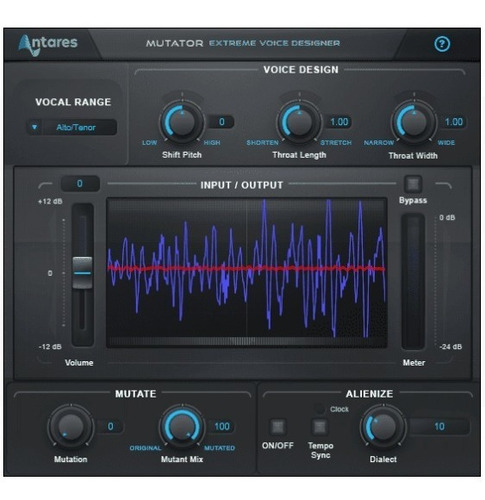485x500 pixels.
Task: Click the Throat Width value 1.00
Action: [x=454, y=122]
